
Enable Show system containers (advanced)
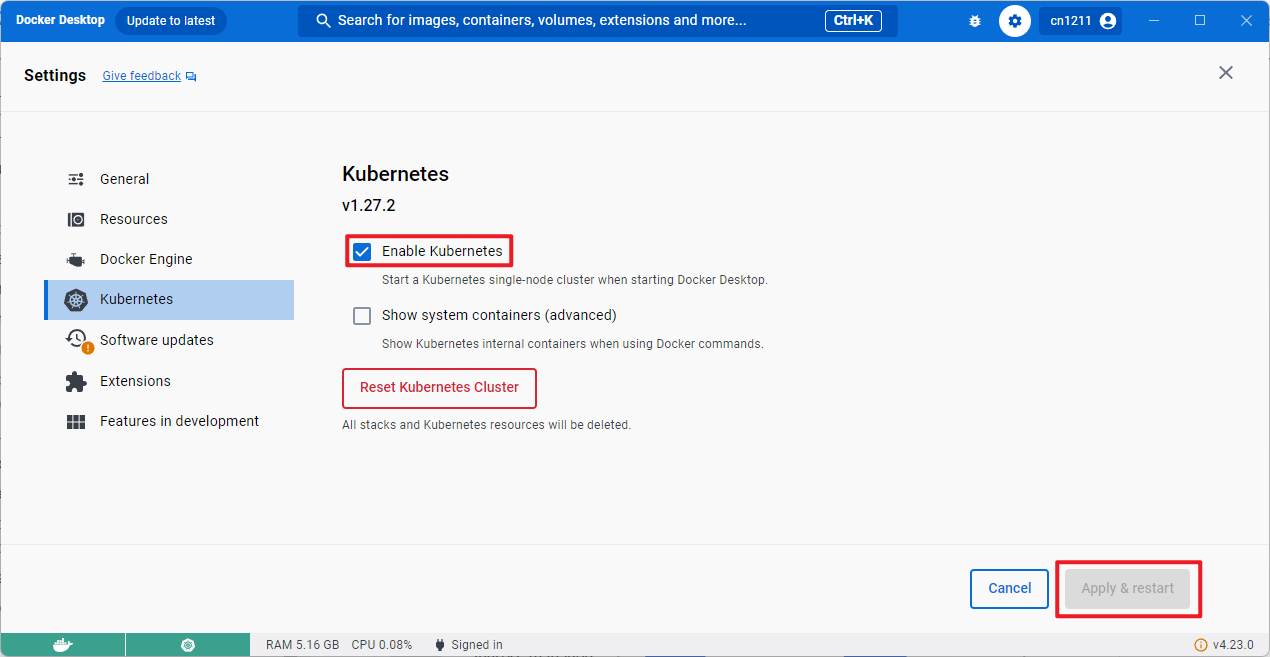click(361, 315)
